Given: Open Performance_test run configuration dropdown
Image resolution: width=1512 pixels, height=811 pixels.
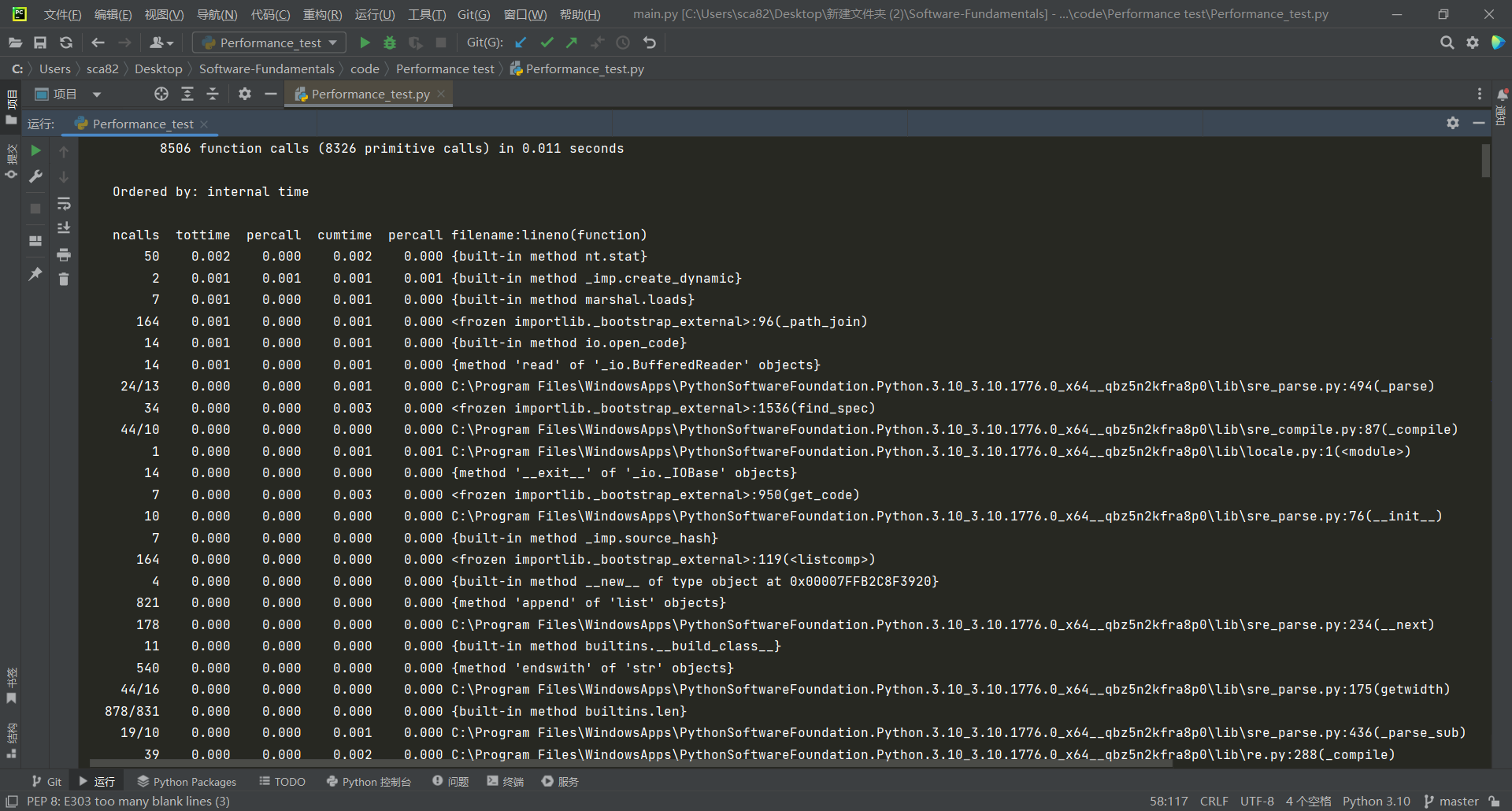Looking at the screenshot, I should click(x=270, y=43).
